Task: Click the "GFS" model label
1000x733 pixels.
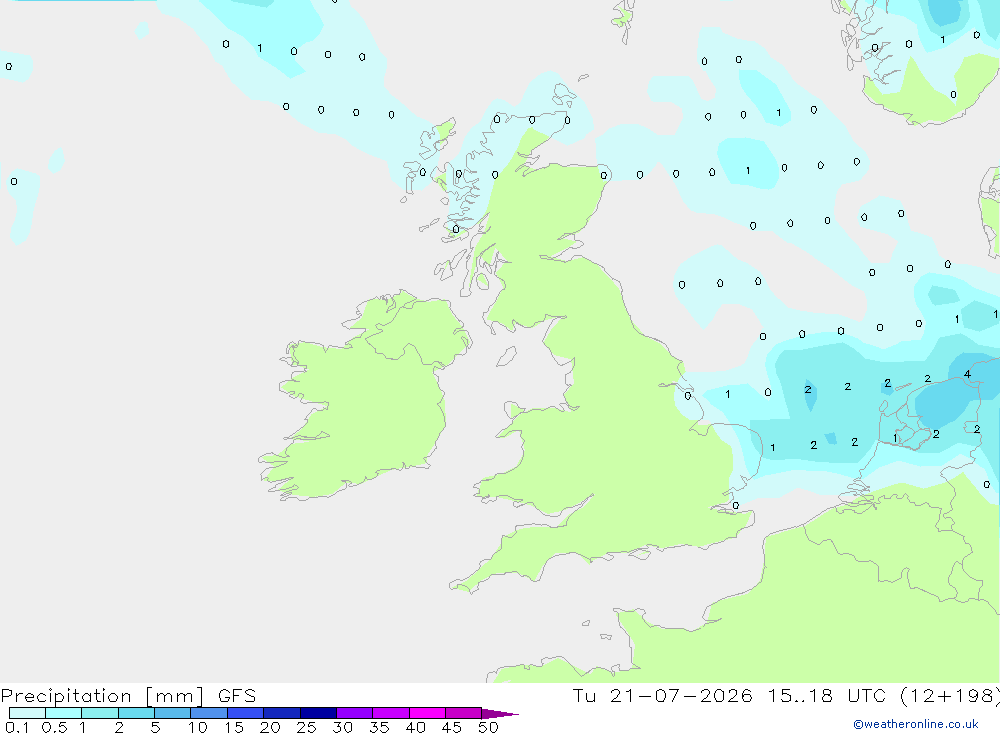Action: [237, 695]
